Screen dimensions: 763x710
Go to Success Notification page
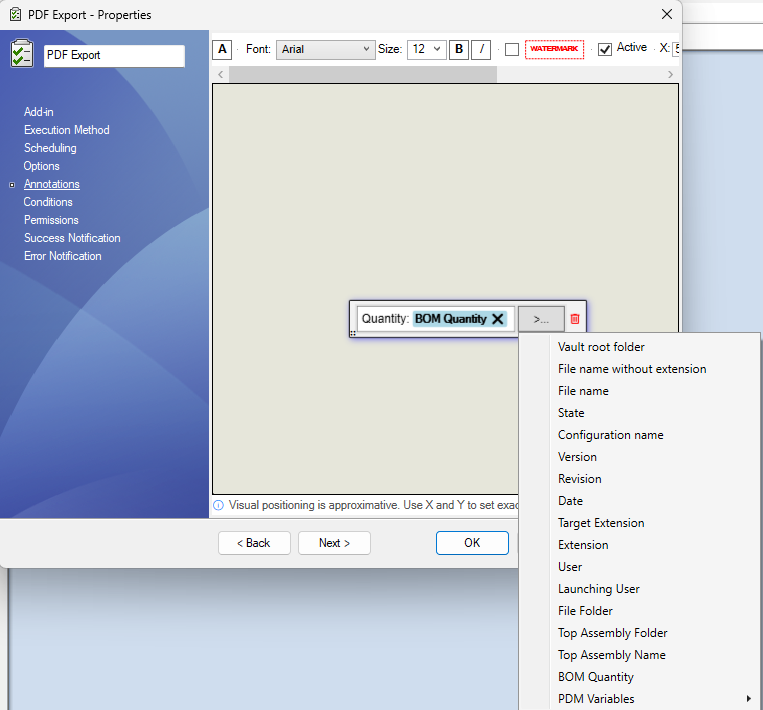click(72, 238)
